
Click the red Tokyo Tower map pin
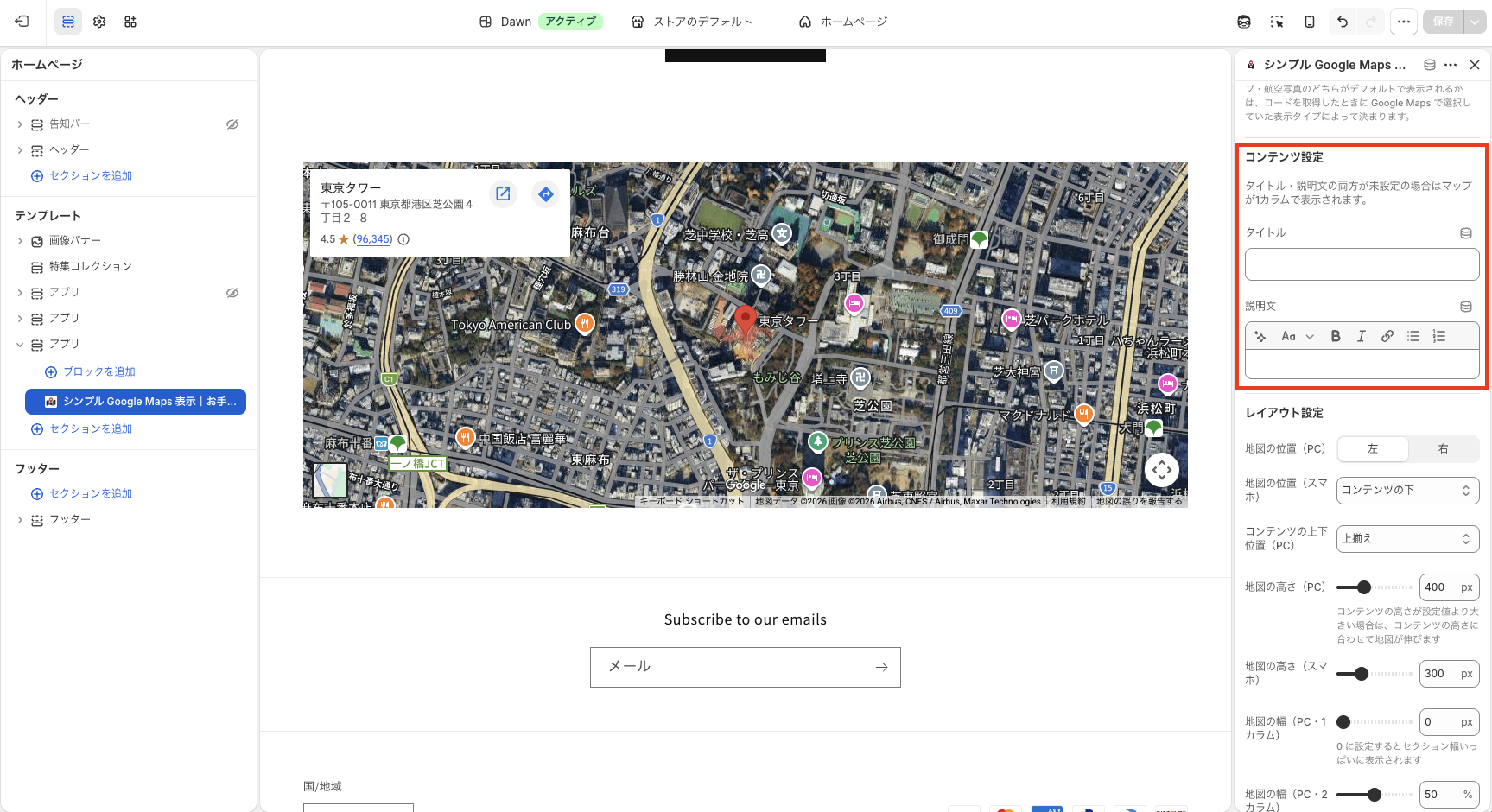[x=745, y=320]
